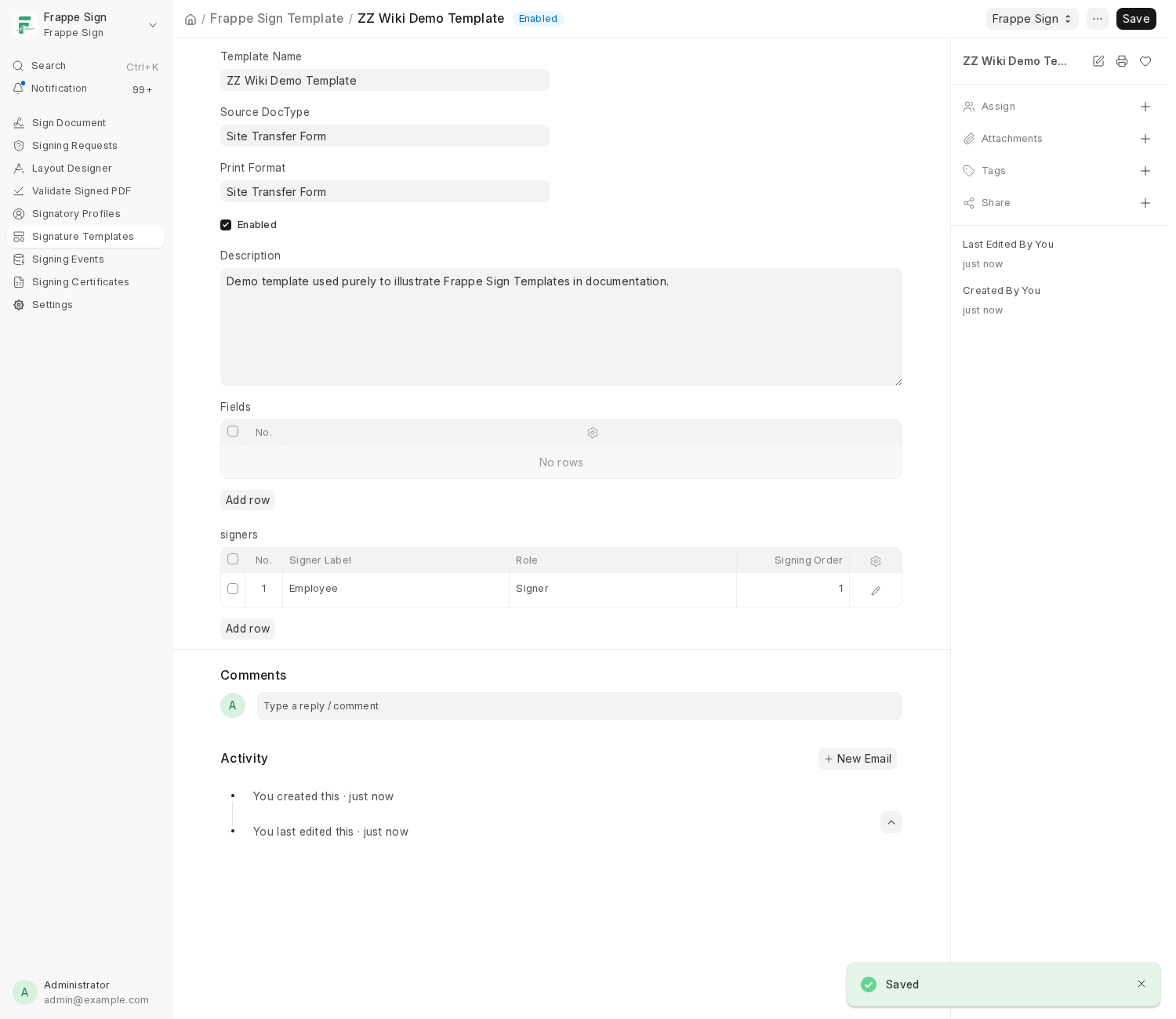This screenshot has width=1176, height=1019.
Task: Click 'You created this' activity entry
Action: [323, 796]
